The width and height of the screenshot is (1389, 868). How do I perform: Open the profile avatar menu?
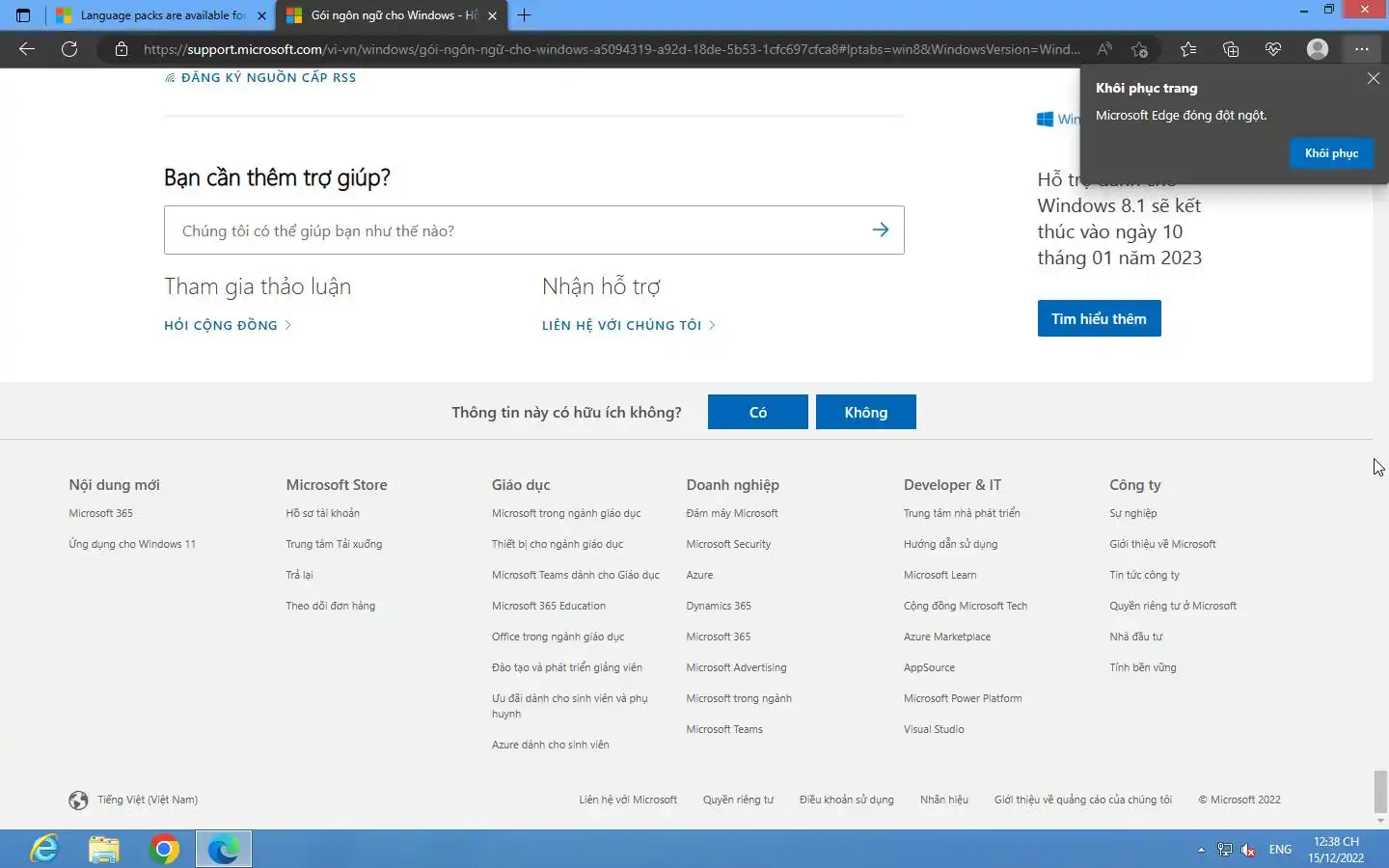[x=1318, y=49]
